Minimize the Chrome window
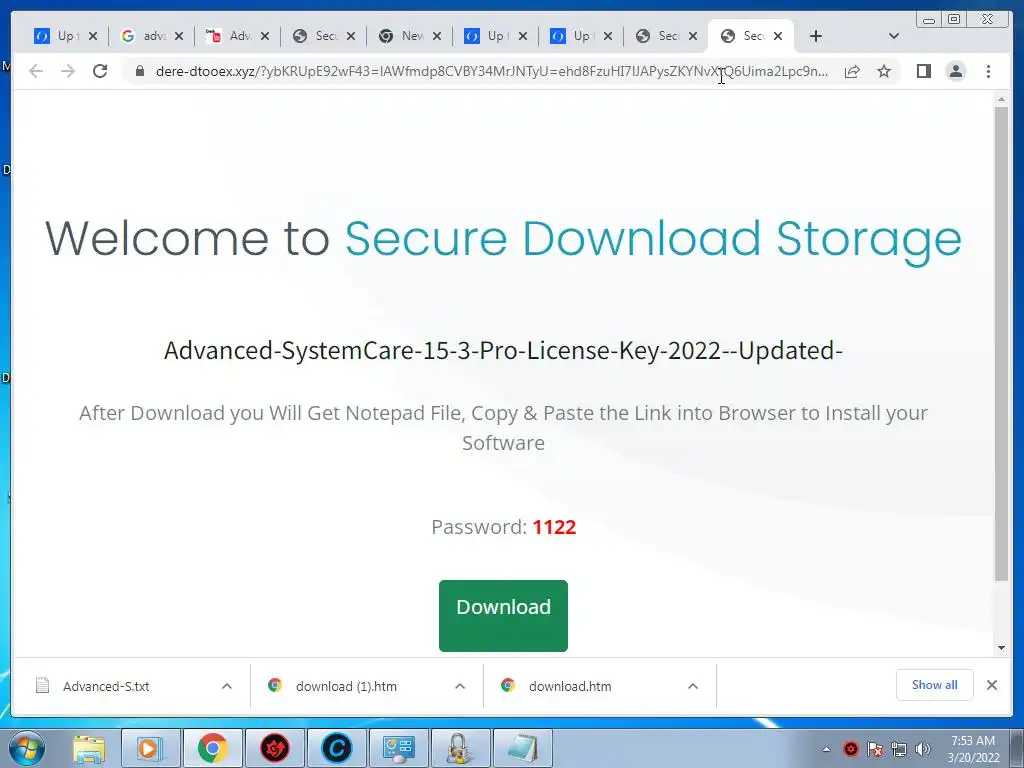This screenshot has height=768, width=1024. (x=929, y=20)
